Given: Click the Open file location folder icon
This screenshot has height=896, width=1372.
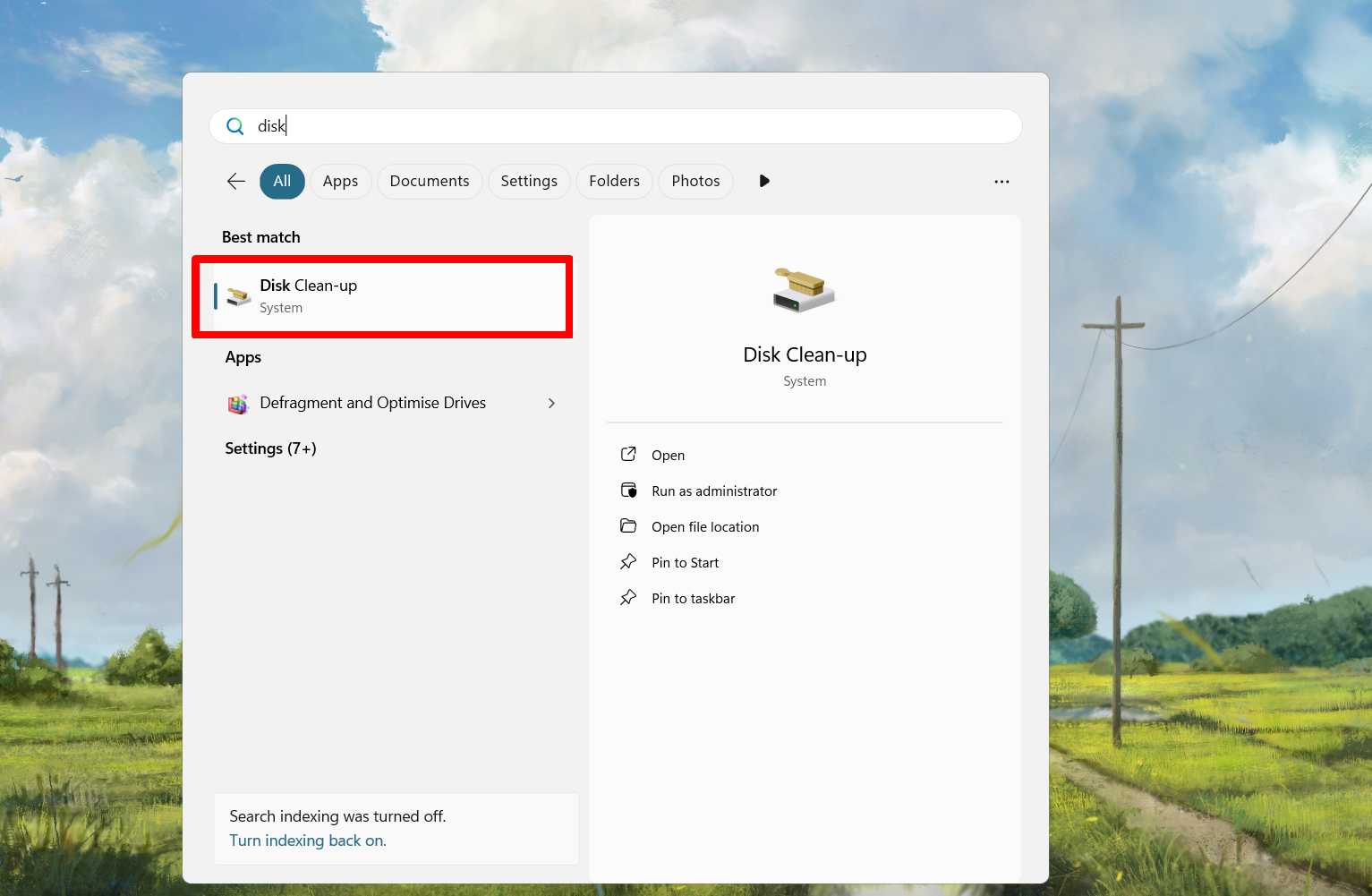Looking at the screenshot, I should (630, 526).
